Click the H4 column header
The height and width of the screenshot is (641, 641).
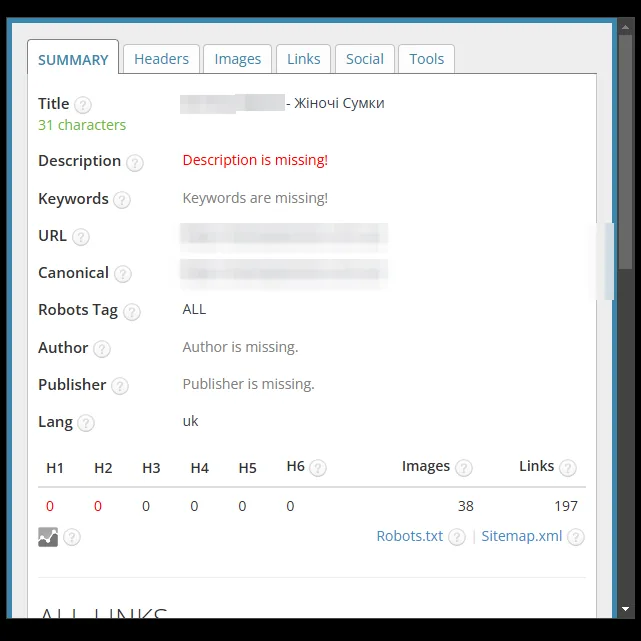click(x=199, y=468)
